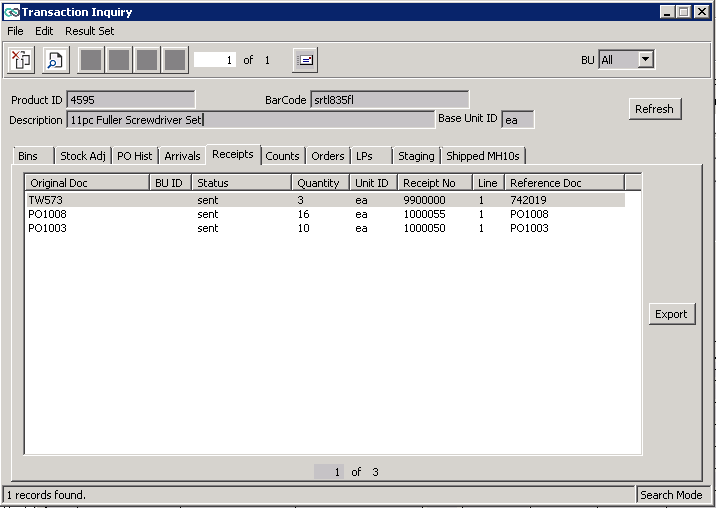716x508 pixels.
Task: Open the PO Hist tab
Action: tap(134, 156)
